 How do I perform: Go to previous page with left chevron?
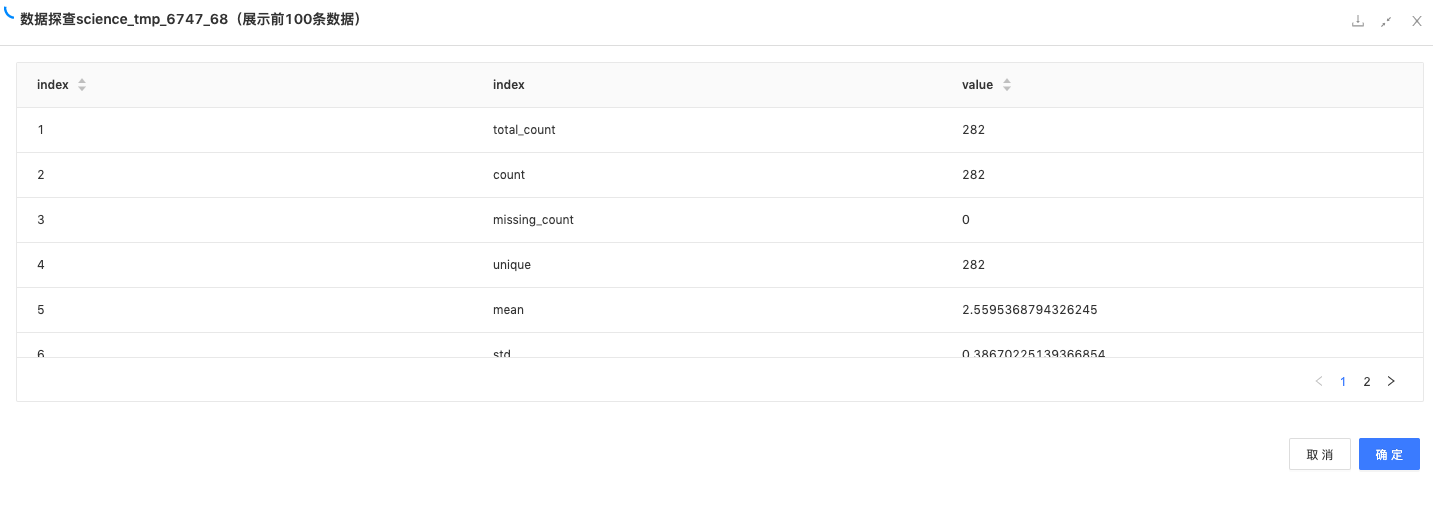[1319, 381]
